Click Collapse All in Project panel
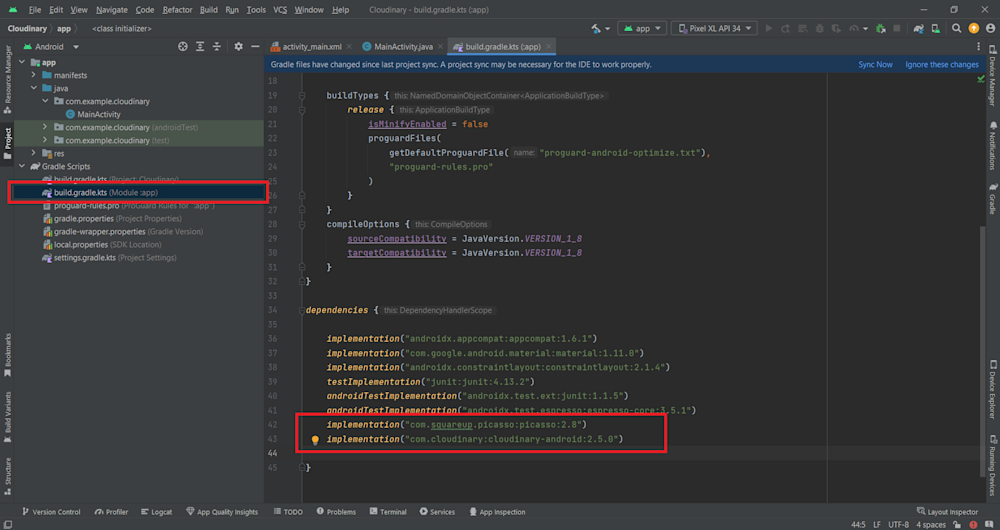1000x530 pixels. click(217, 47)
